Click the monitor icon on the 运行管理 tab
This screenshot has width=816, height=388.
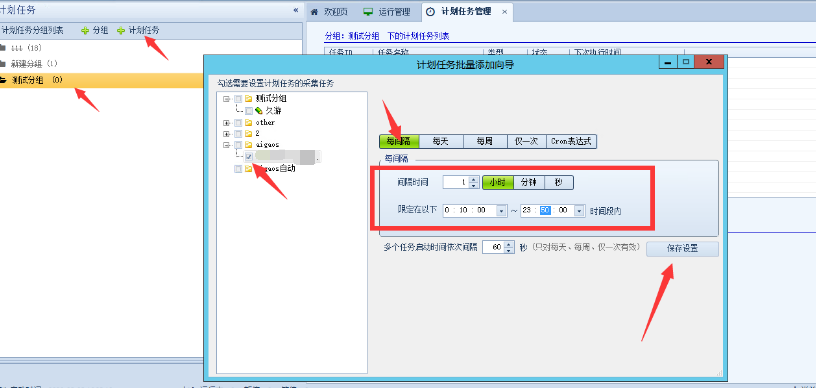(368, 11)
